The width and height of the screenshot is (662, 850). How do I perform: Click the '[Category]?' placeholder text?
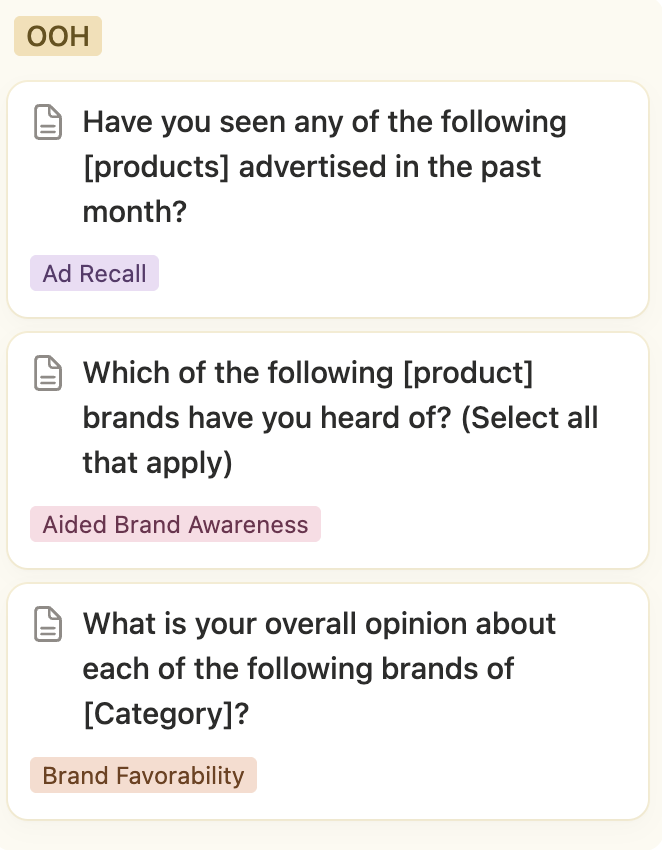(x=165, y=715)
